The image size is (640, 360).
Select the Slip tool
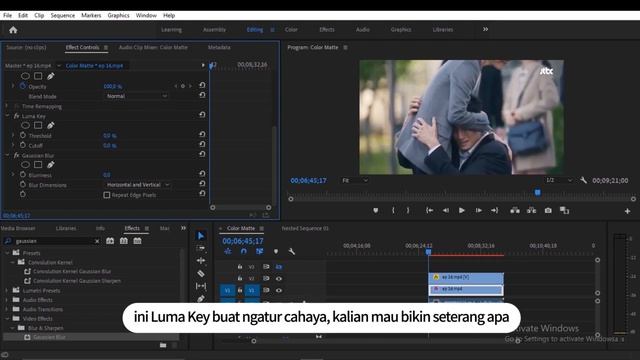(x=200, y=286)
